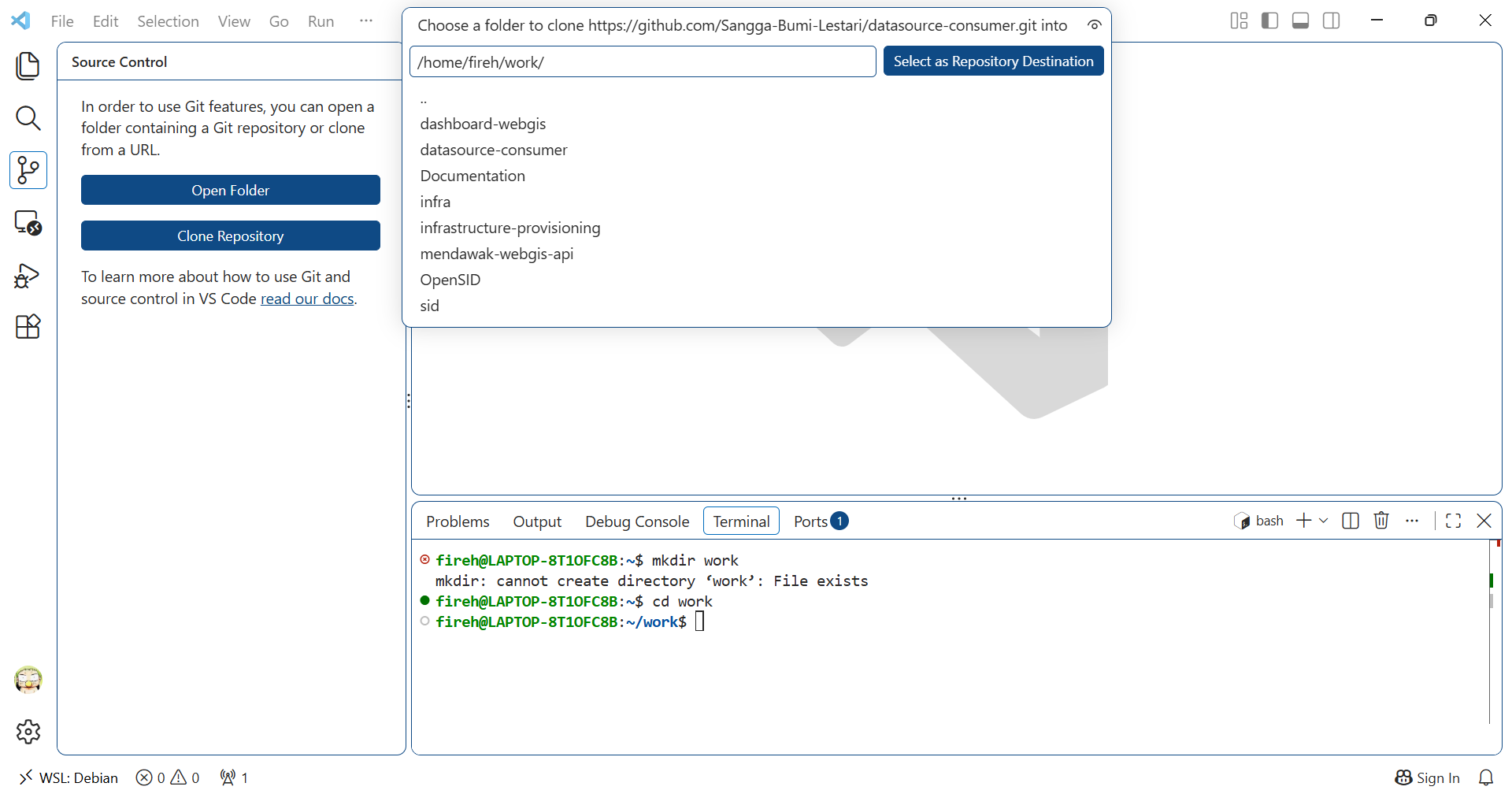
Task: Open the Search view in activity bar
Action: pos(28,118)
